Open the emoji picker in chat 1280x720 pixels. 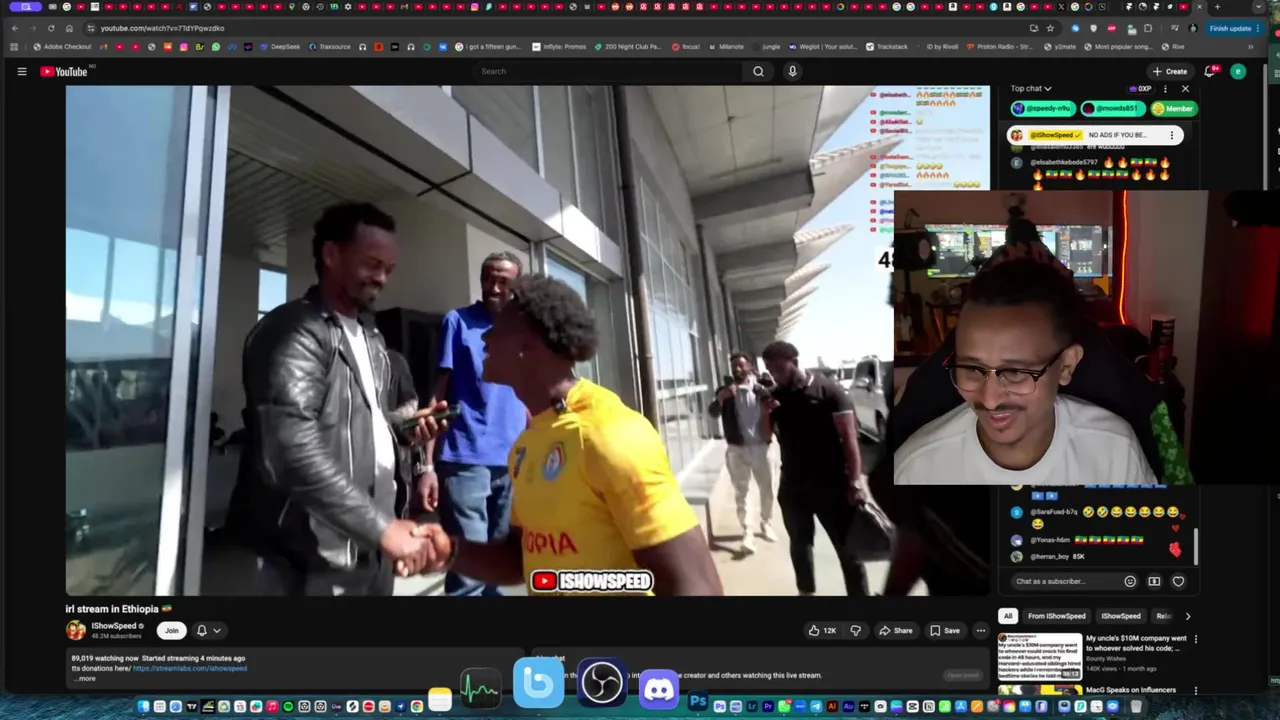tap(1130, 581)
